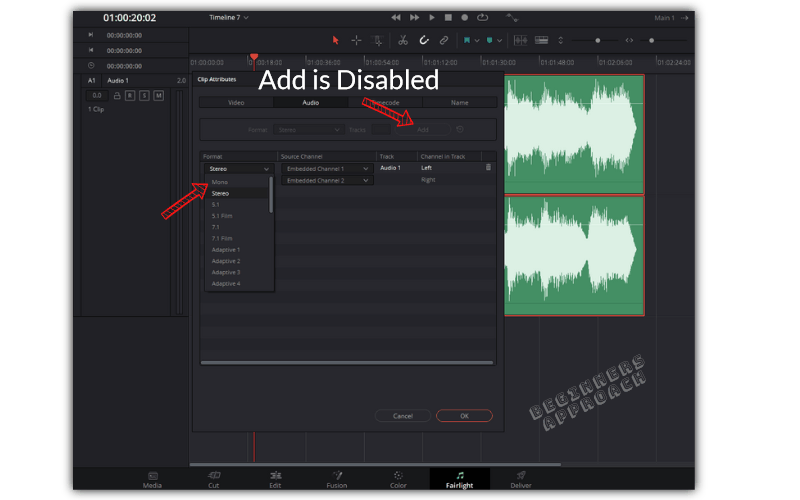800x500 pixels.
Task: Choose Stereo from the format list
Action: (237, 193)
